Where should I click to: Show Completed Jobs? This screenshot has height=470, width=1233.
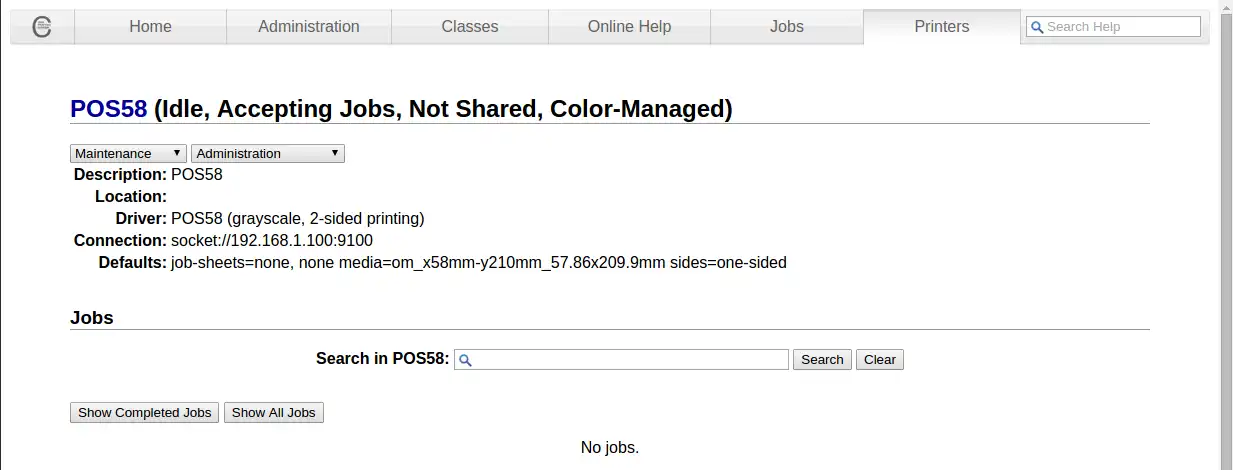click(x=145, y=412)
